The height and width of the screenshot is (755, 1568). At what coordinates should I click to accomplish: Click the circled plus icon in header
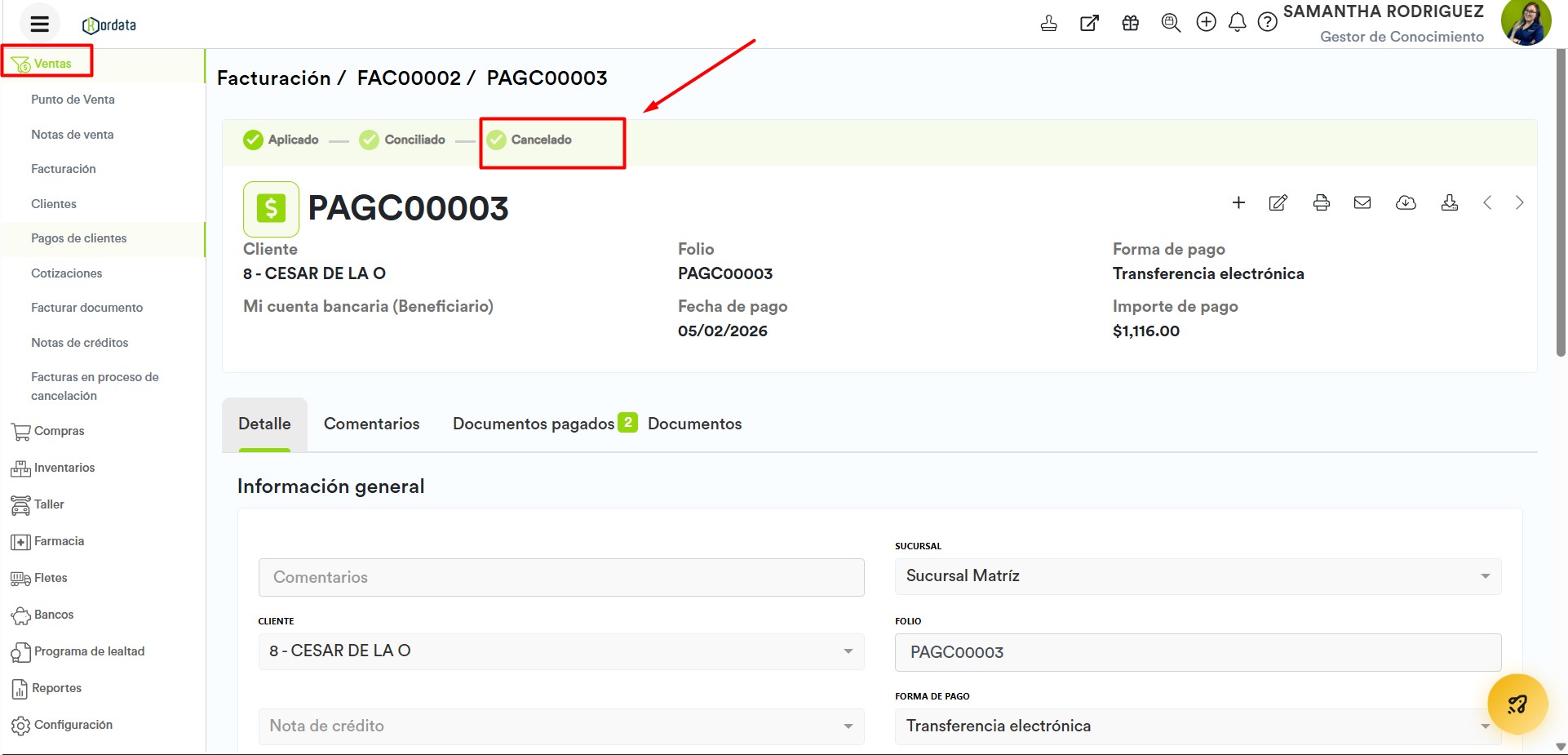[x=1206, y=22]
